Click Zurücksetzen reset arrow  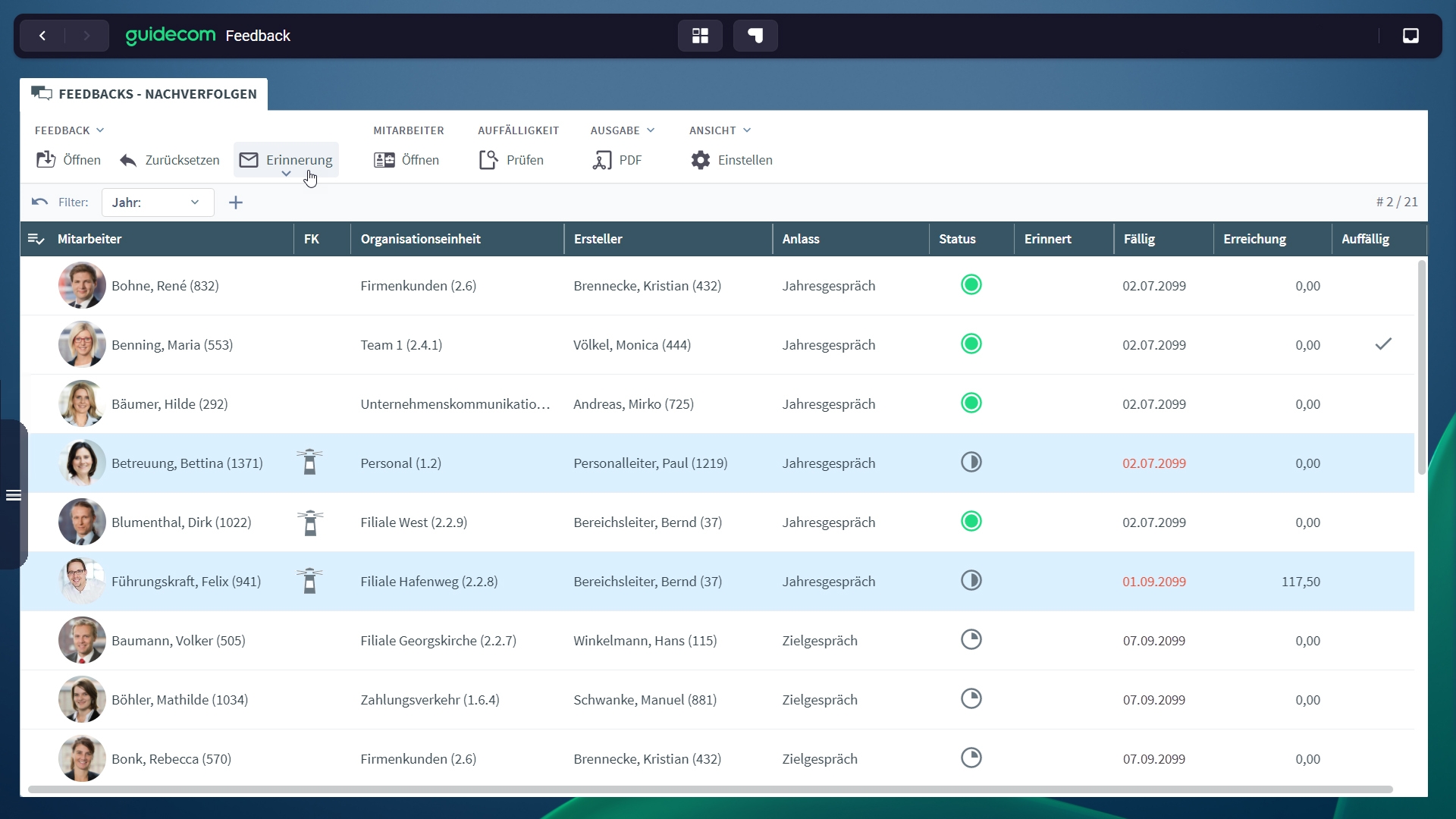tap(170, 160)
